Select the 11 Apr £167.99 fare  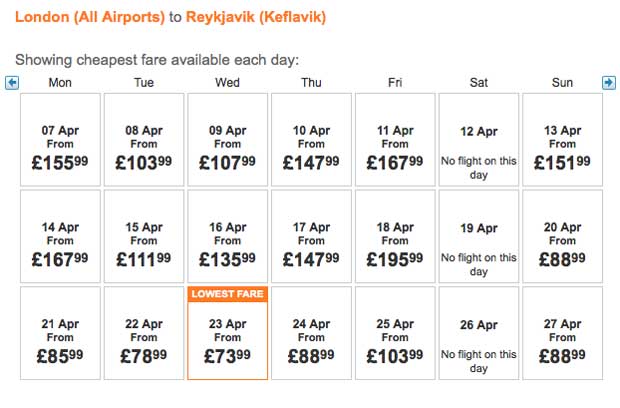(395, 140)
